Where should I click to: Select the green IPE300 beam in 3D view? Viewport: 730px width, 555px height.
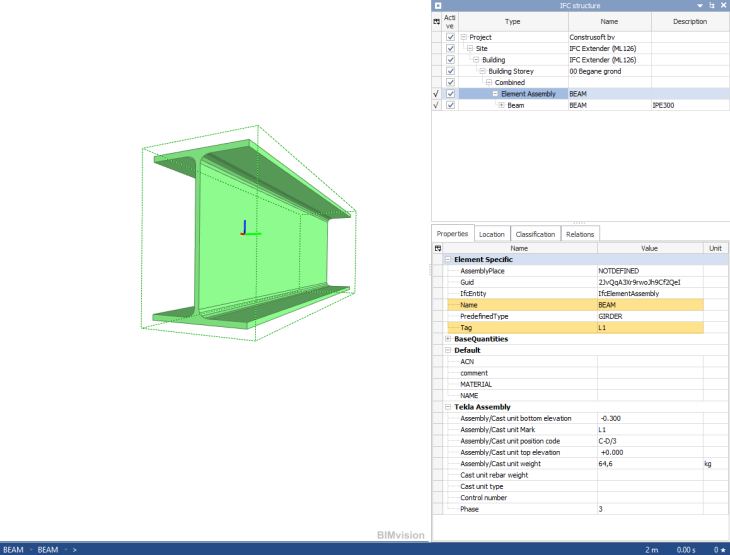[x=251, y=233]
